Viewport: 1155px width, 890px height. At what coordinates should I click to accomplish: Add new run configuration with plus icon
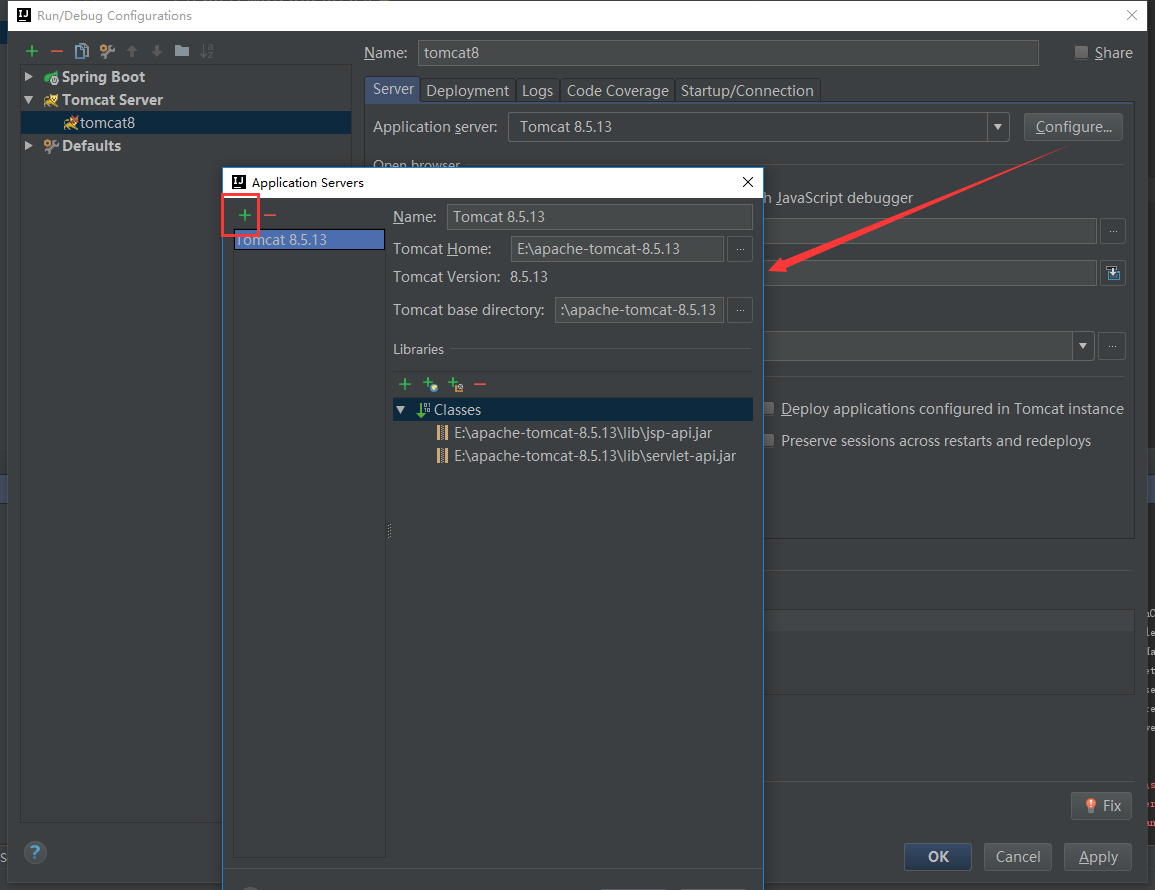point(32,51)
